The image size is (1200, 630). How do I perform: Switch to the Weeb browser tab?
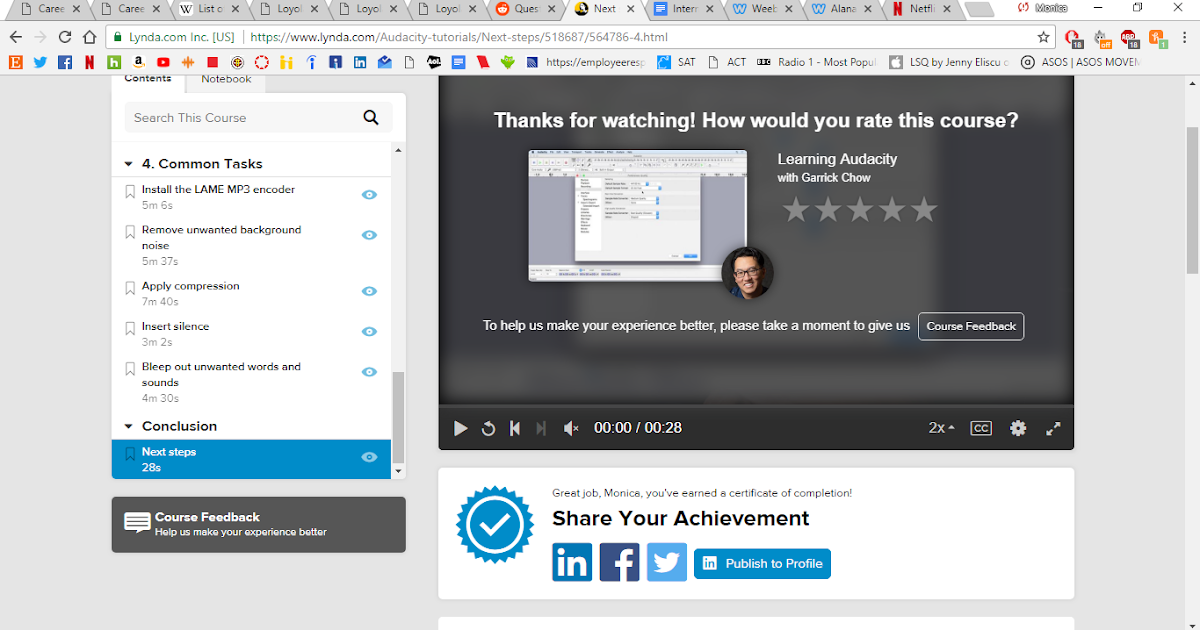click(760, 9)
